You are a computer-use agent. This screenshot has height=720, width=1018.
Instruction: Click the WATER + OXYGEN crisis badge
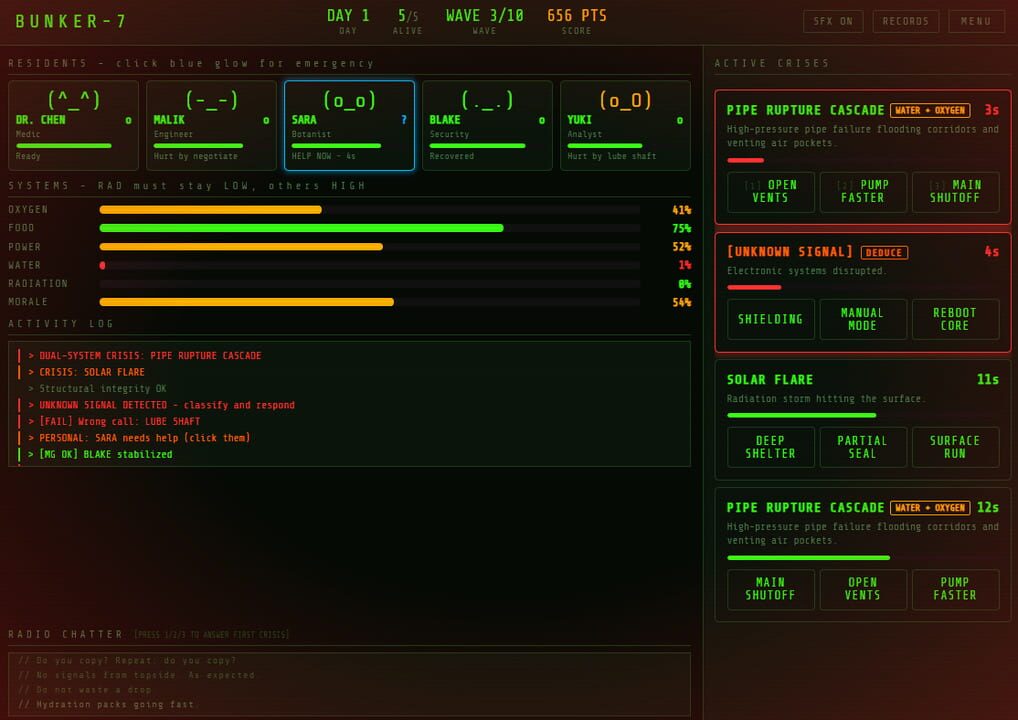point(930,110)
